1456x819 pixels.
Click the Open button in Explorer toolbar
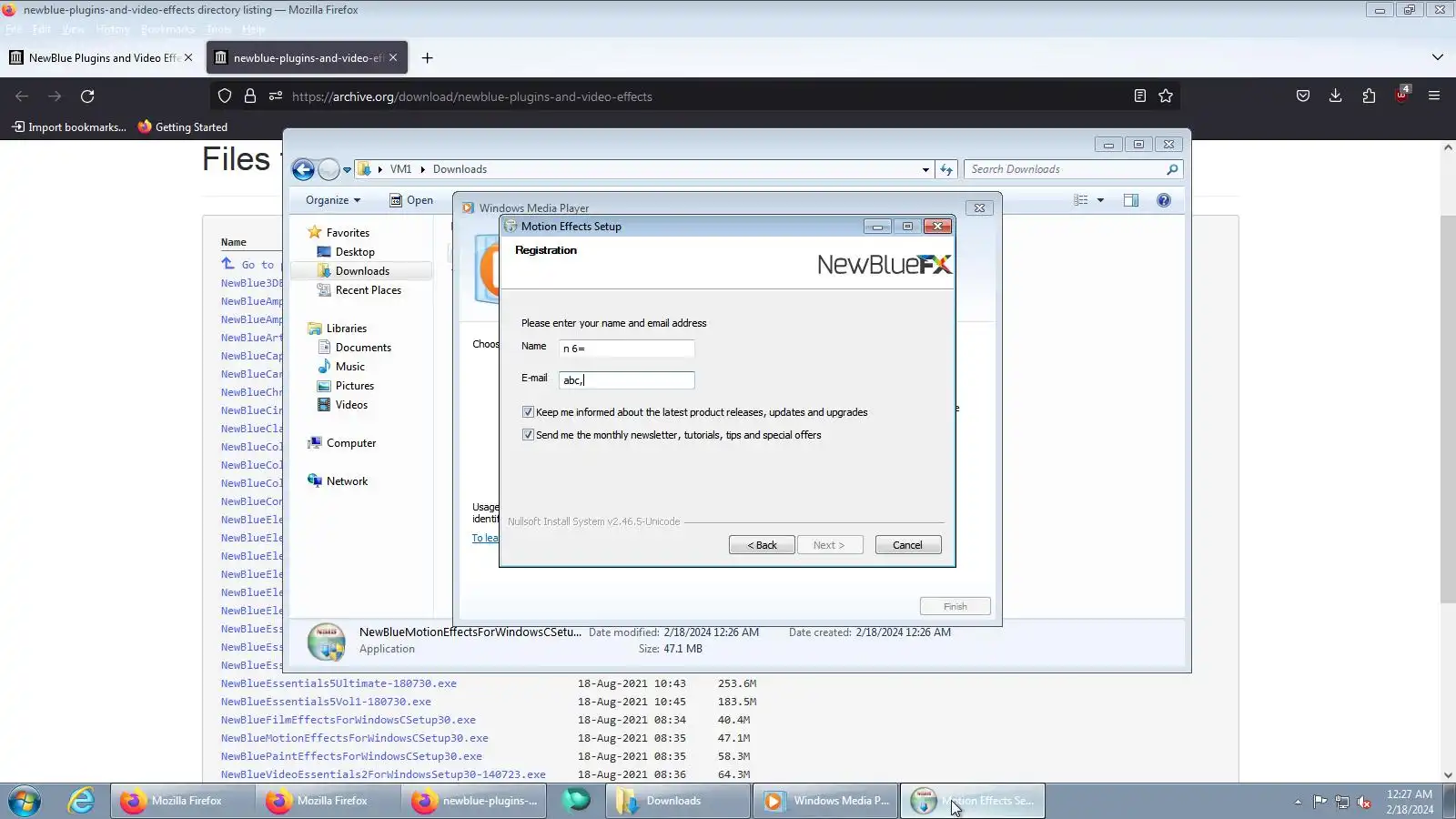coord(411,200)
